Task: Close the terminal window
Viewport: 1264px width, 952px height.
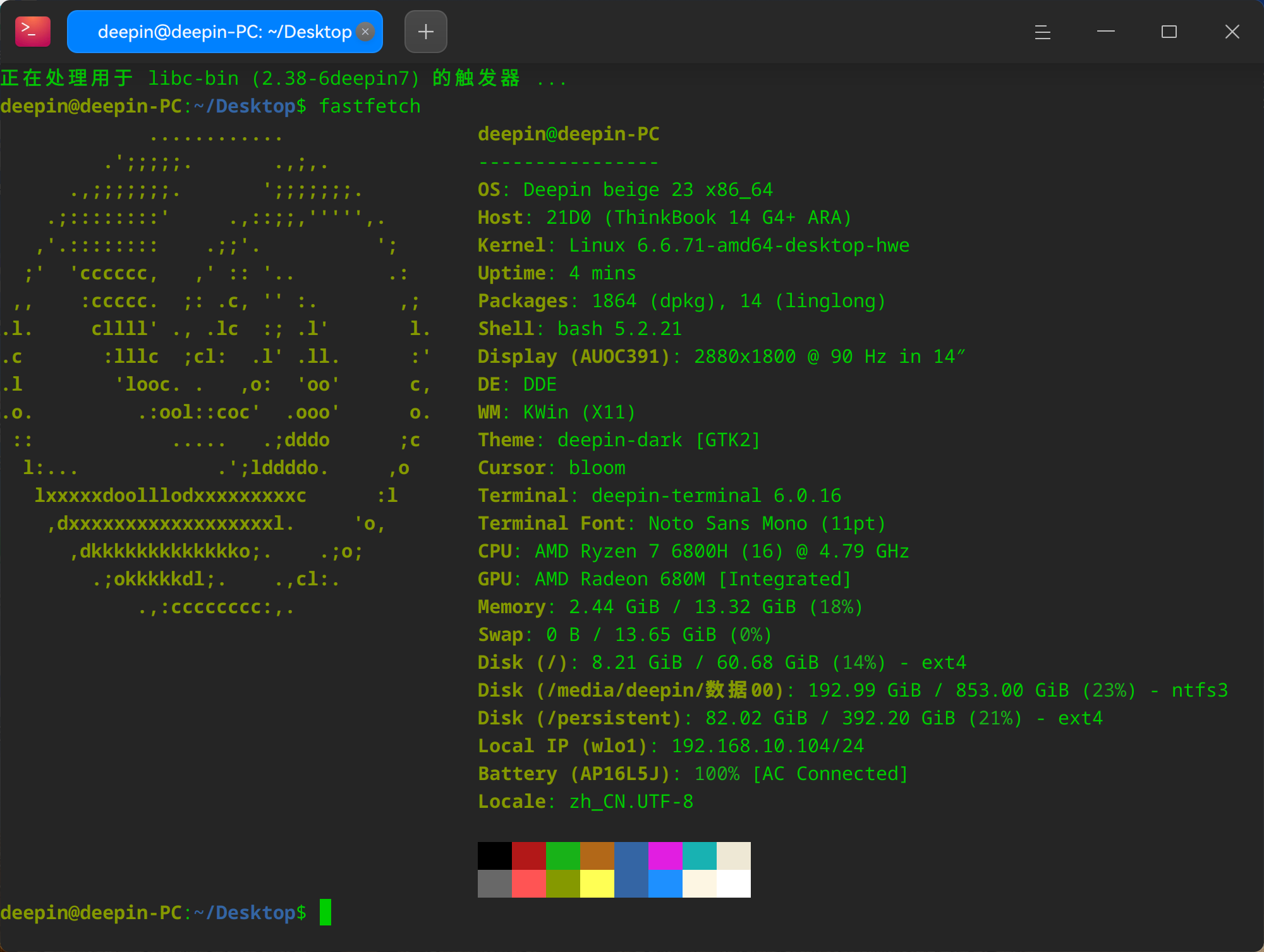Action: point(1232,32)
